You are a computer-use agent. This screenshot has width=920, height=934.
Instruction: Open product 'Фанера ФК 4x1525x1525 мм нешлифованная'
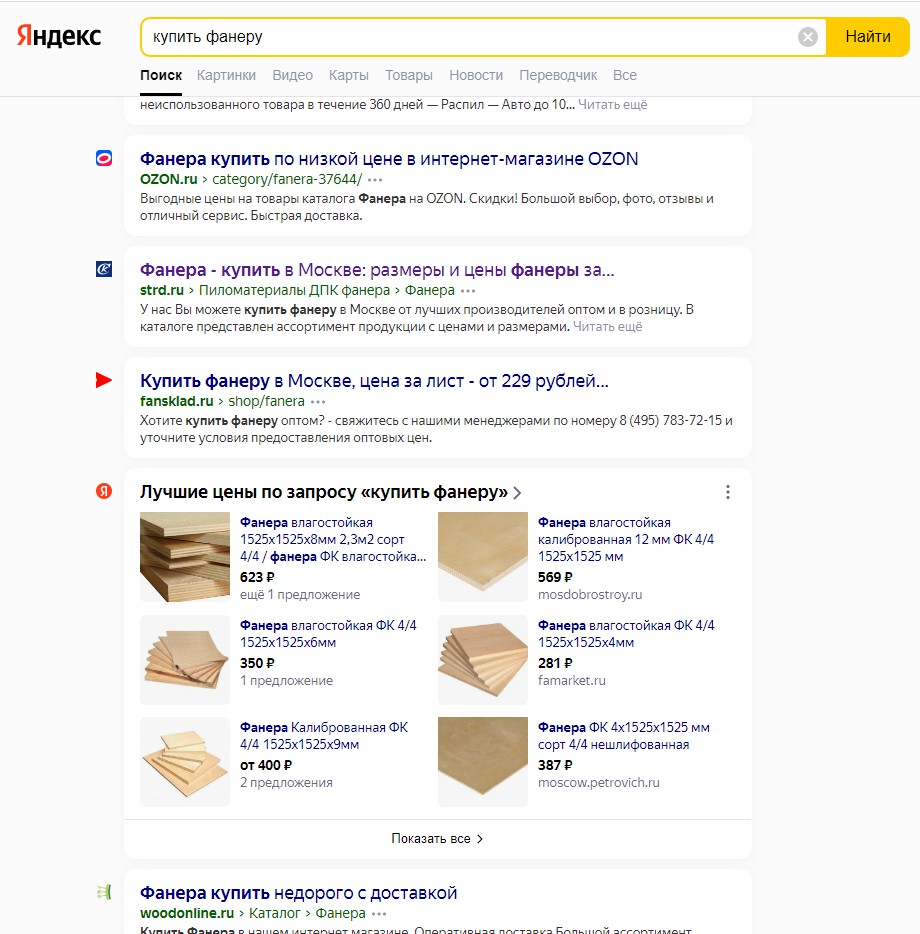pos(624,736)
